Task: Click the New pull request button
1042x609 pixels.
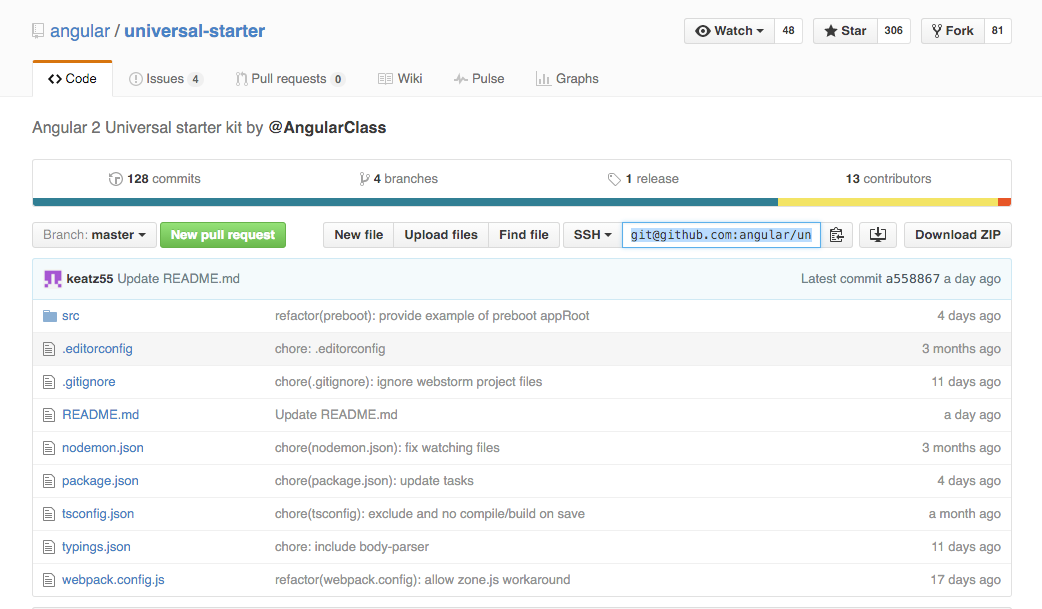Action: tap(223, 235)
